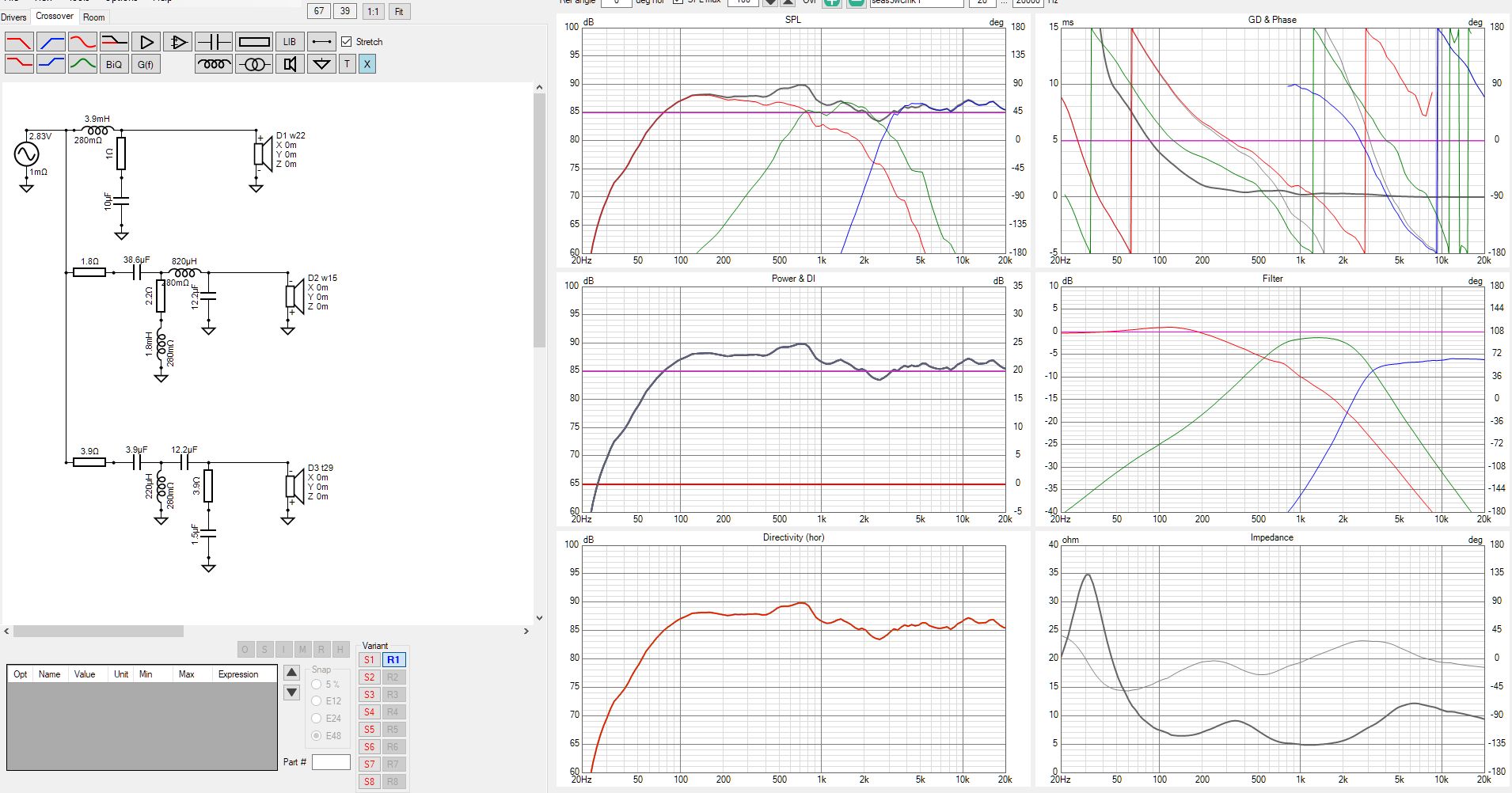This screenshot has width=1512, height=793.
Task: Move parameter row down with down arrow
Action: click(291, 692)
